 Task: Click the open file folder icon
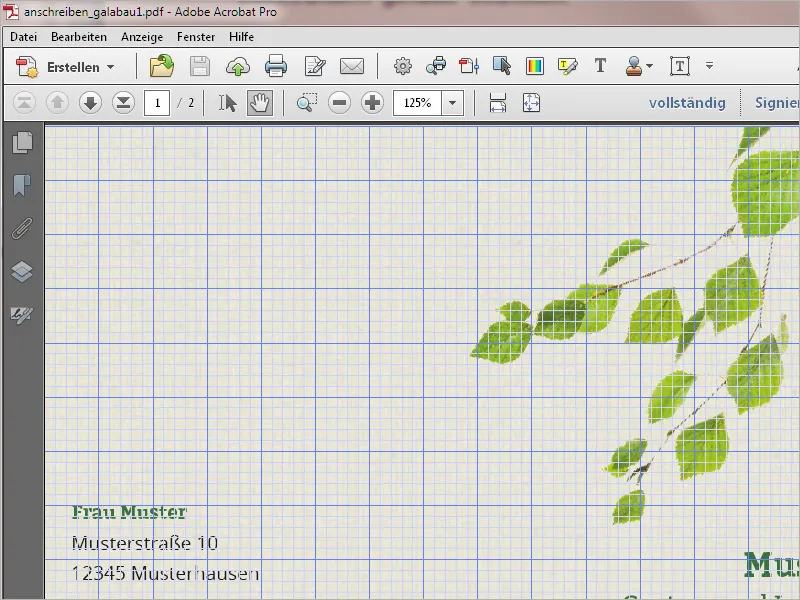coord(162,66)
